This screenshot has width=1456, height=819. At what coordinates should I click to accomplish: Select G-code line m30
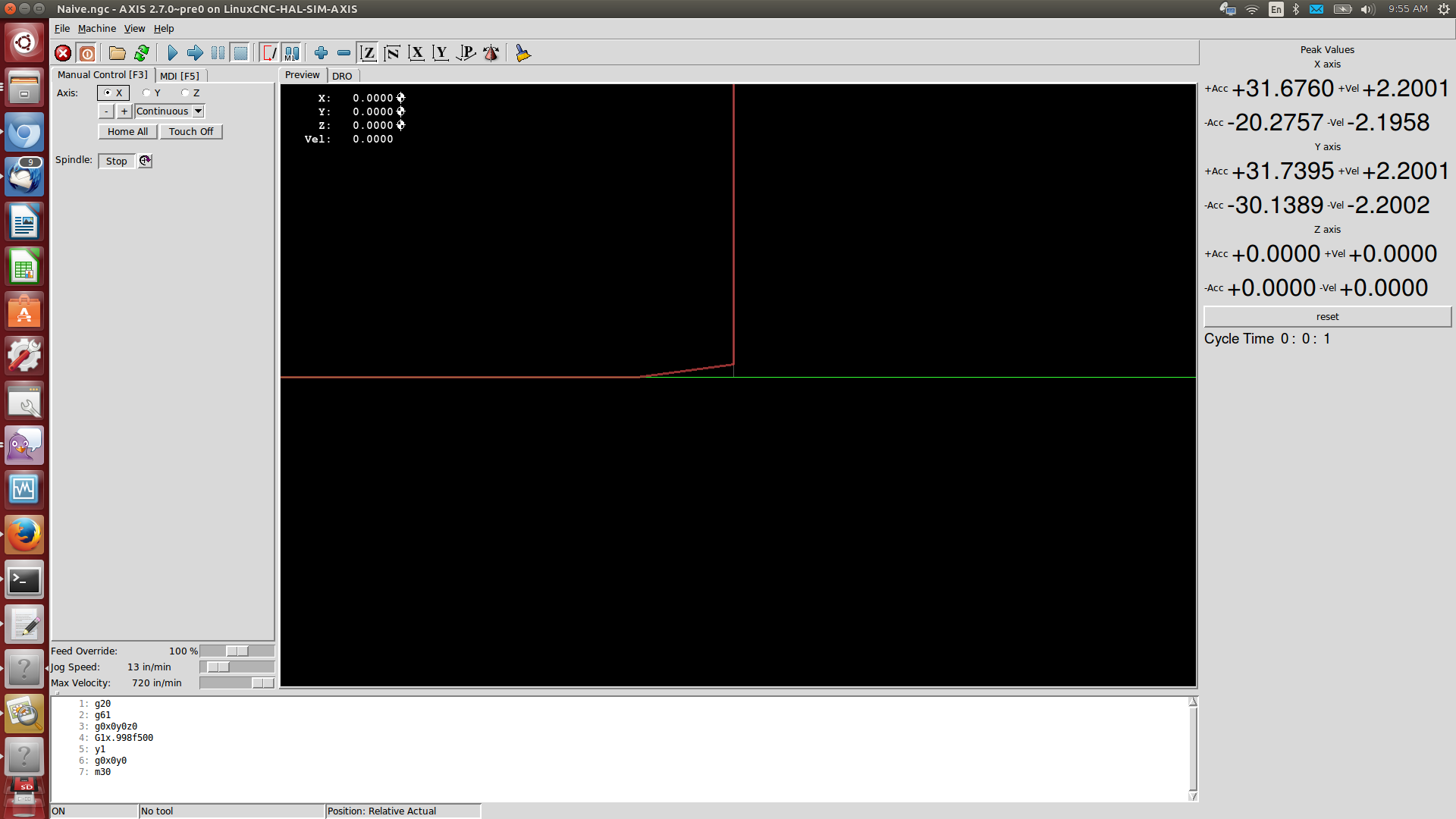[102, 772]
